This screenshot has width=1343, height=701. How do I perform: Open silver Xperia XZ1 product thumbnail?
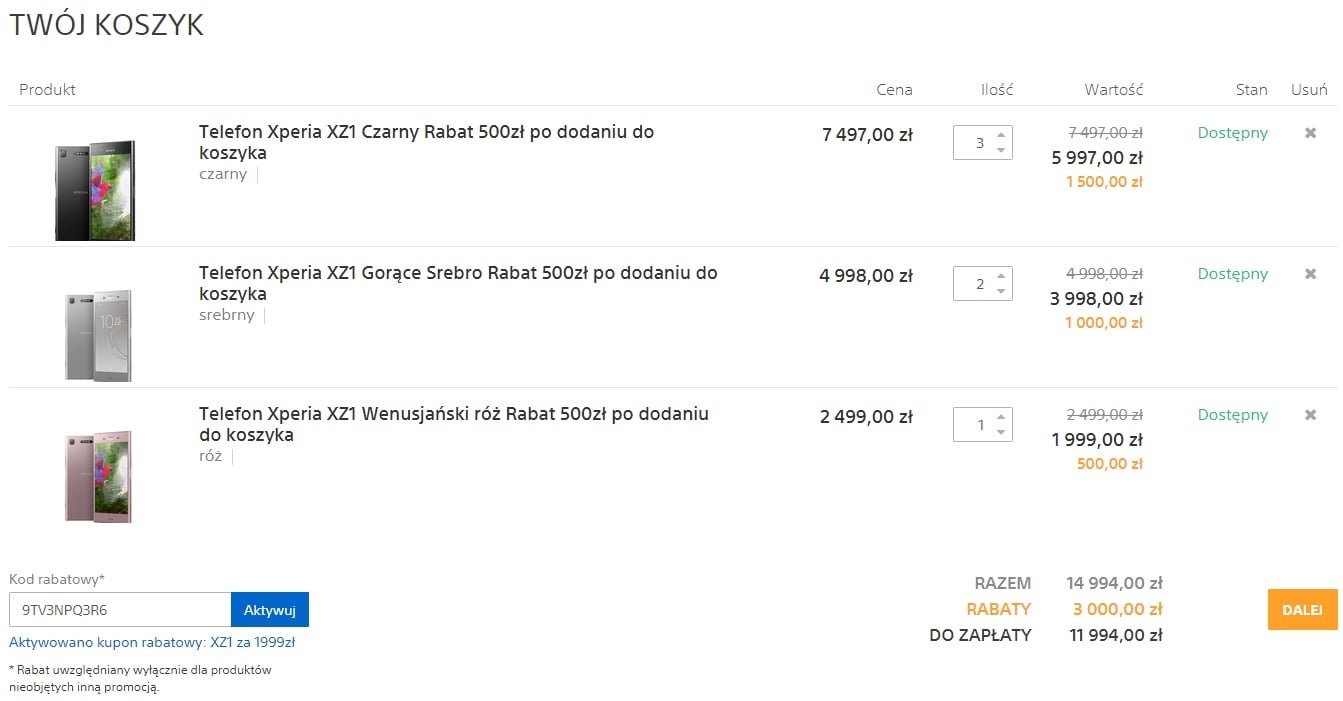point(98,335)
